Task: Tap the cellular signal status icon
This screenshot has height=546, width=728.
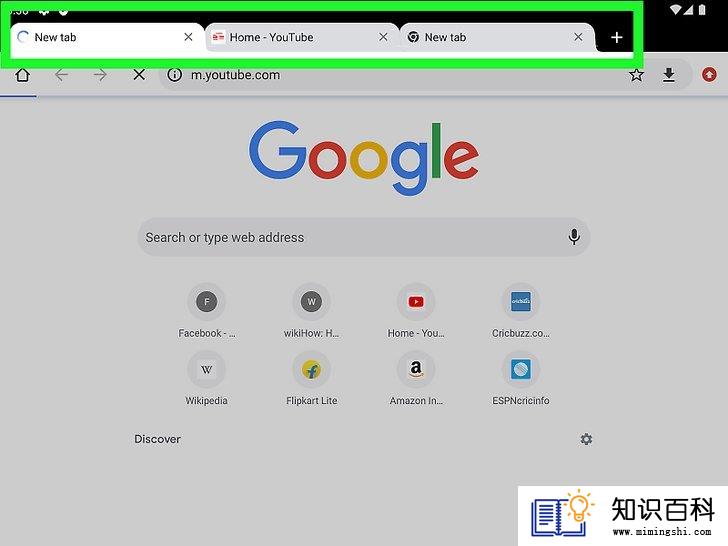Action: 689,9
